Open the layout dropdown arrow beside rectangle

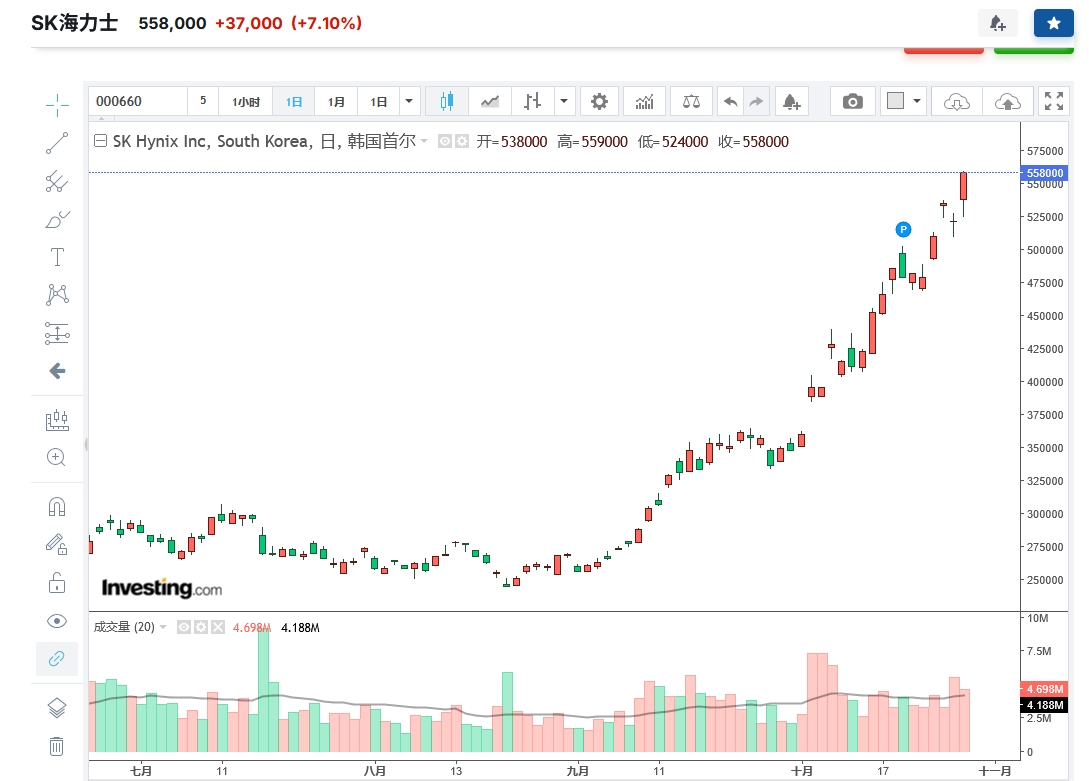[917, 101]
